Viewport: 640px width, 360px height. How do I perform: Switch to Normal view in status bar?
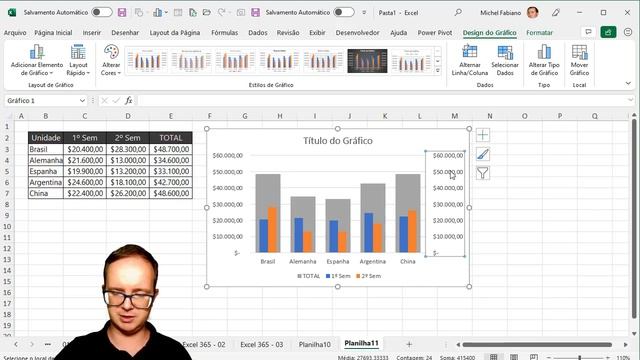coord(493,357)
